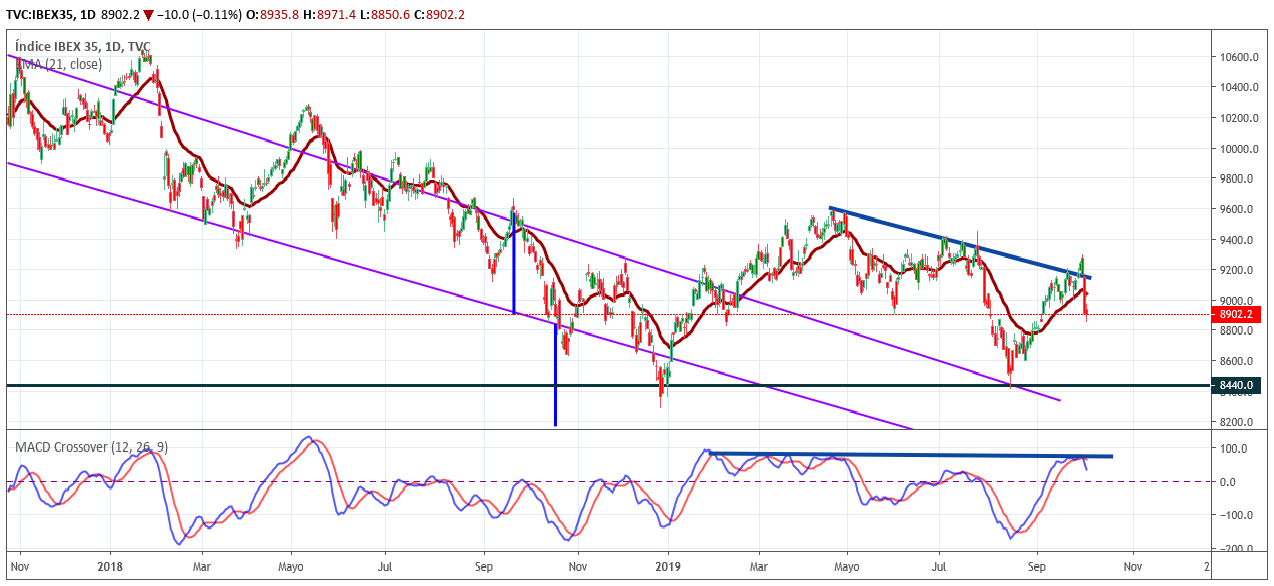
Task: Click the dashed MACD zero line
Action: pyautogui.click(x=608, y=482)
